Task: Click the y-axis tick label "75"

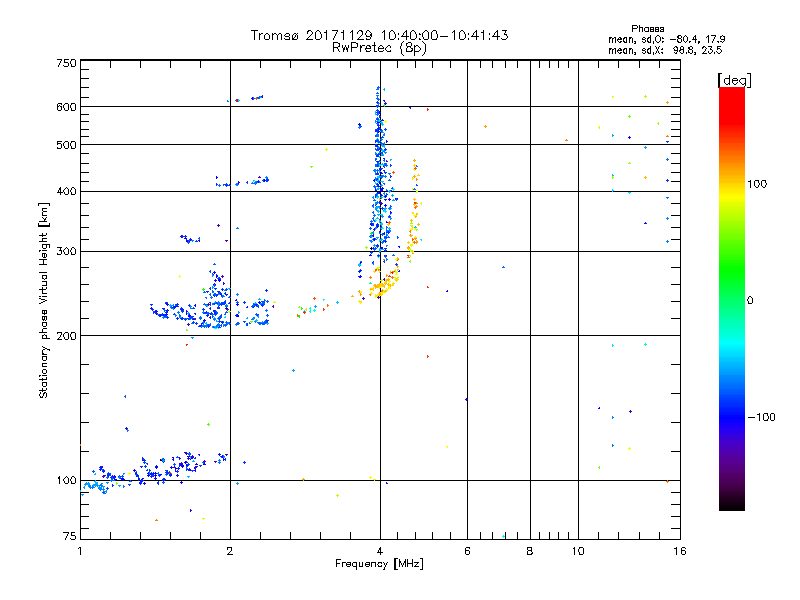Action: [x=70, y=536]
